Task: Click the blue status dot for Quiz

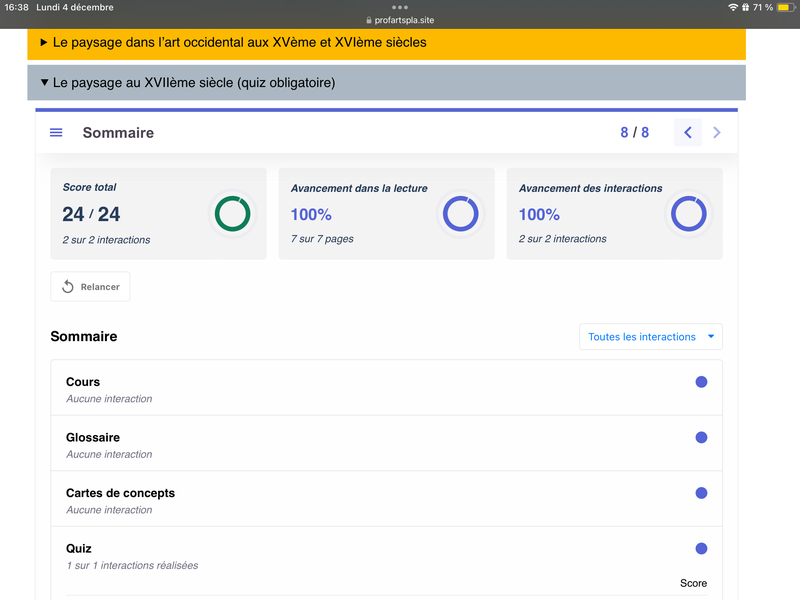Action: [701, 549]
